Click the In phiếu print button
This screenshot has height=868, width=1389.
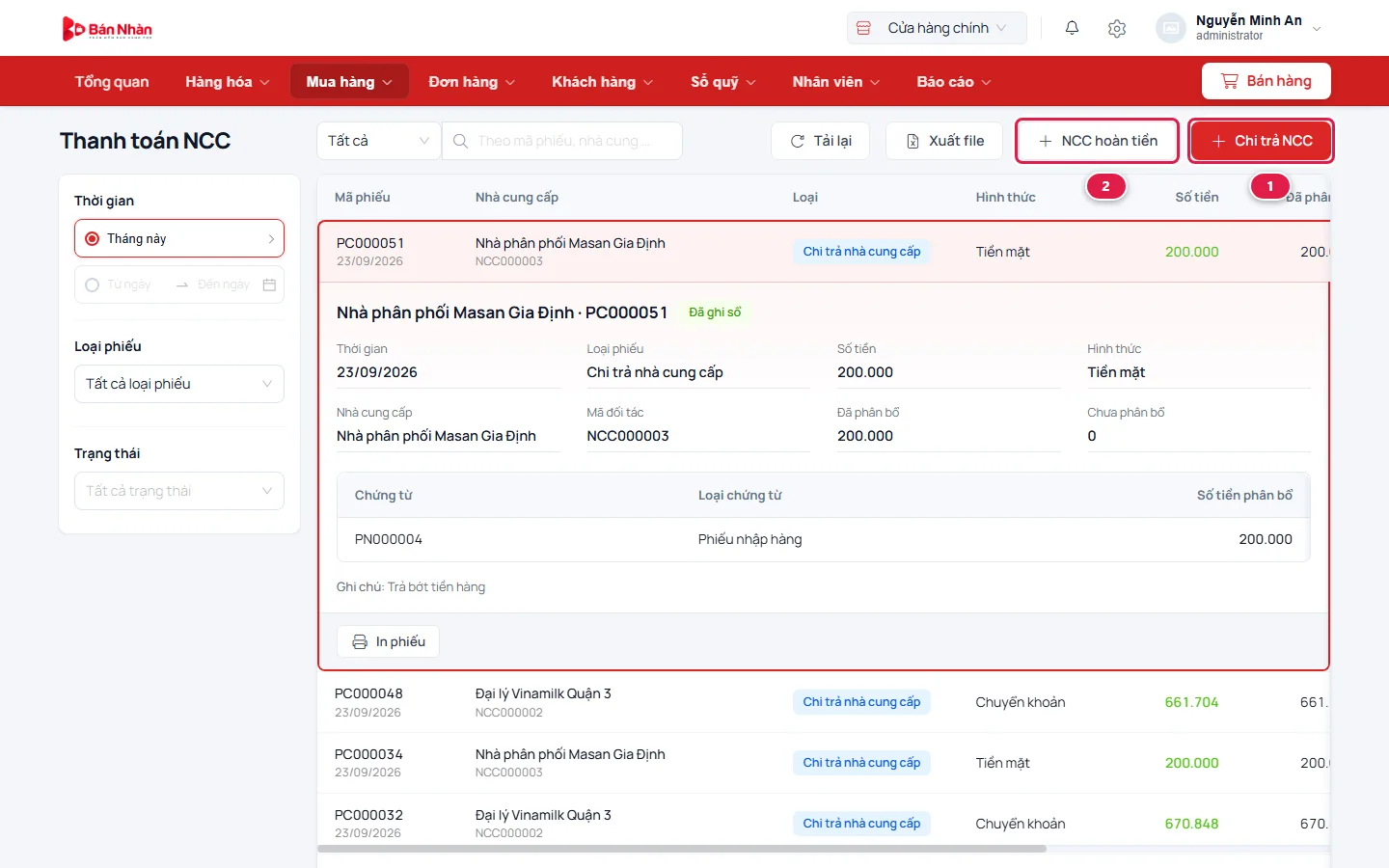point(388,641)
